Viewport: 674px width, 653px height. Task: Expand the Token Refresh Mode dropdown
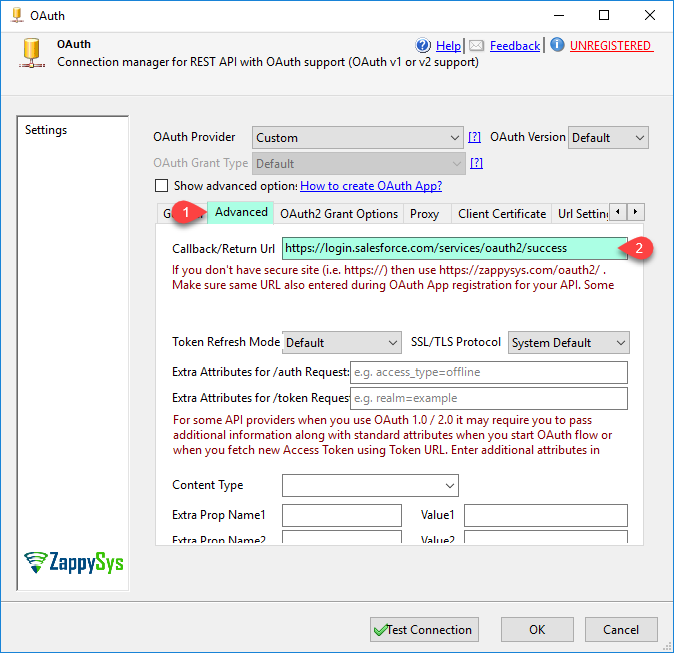pos(342,343)
